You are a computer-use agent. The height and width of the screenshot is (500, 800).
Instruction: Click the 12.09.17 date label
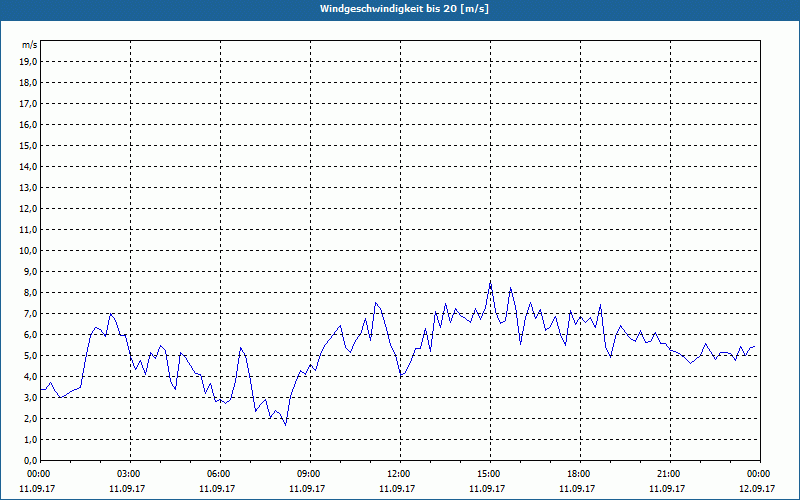pyautogui.click(x=757, y=488)
